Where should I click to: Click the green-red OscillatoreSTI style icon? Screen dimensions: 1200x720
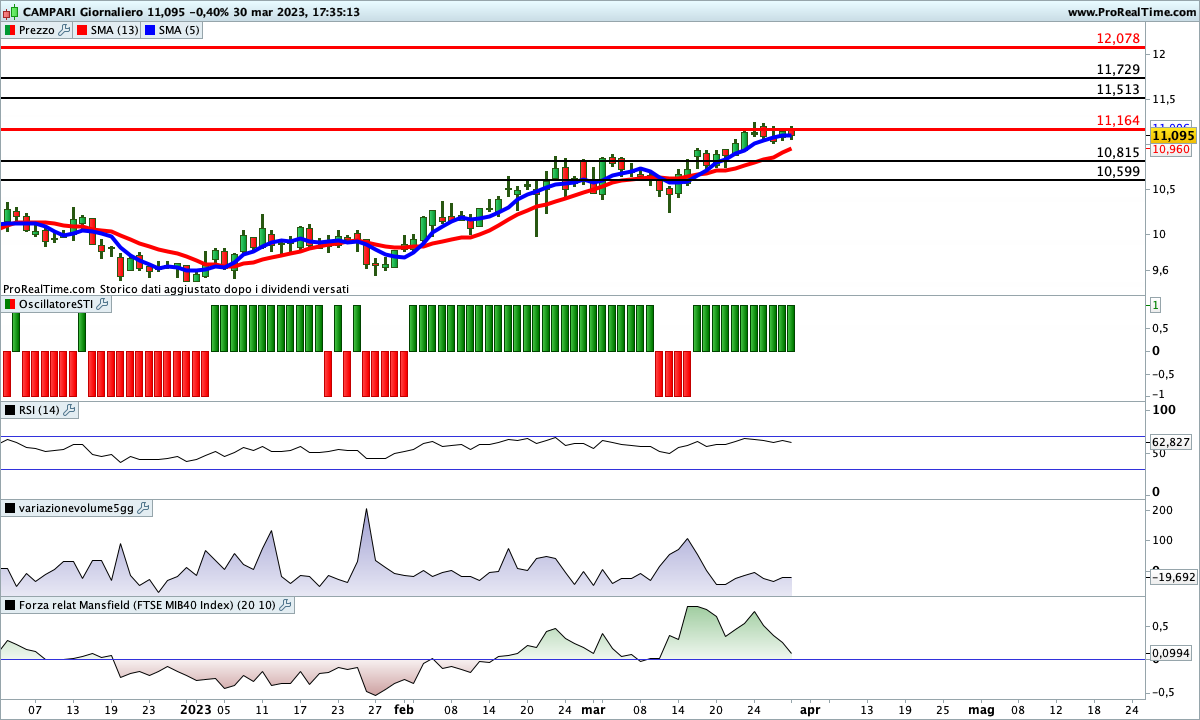tap(10, 304)
